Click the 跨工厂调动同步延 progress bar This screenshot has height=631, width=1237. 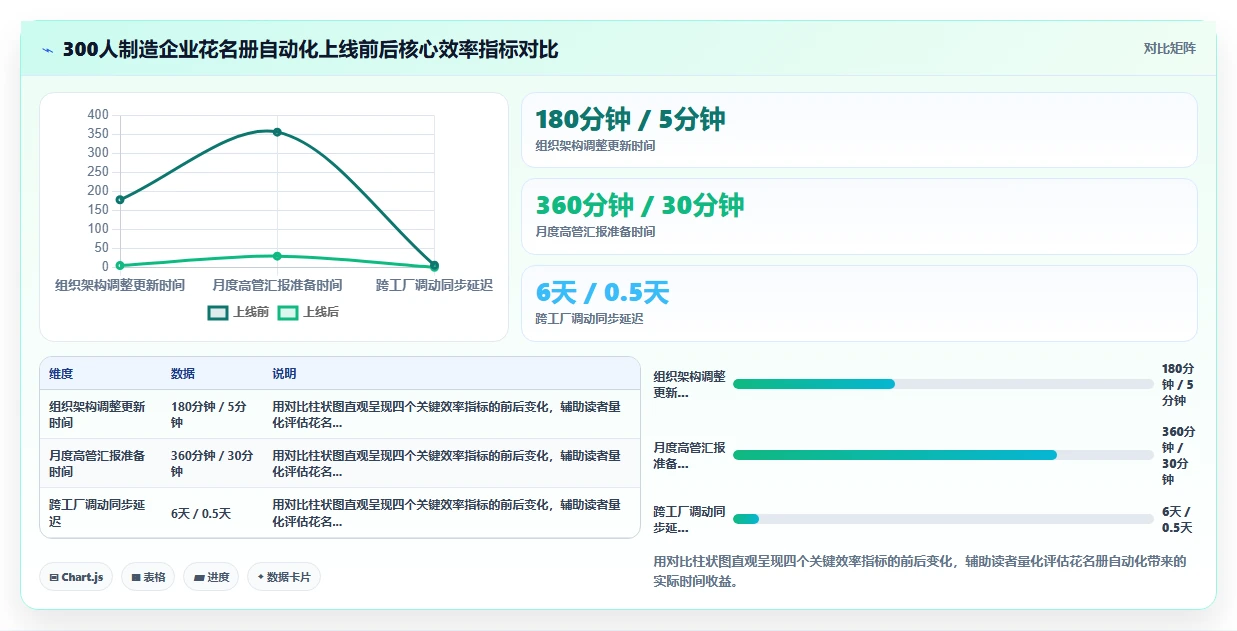pos(943,519)
